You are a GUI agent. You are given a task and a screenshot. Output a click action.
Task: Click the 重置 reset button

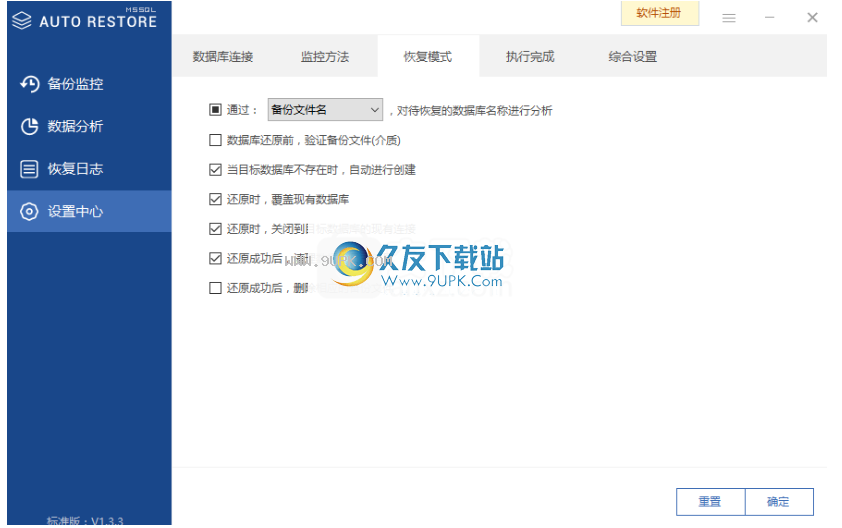coord(710,502)
